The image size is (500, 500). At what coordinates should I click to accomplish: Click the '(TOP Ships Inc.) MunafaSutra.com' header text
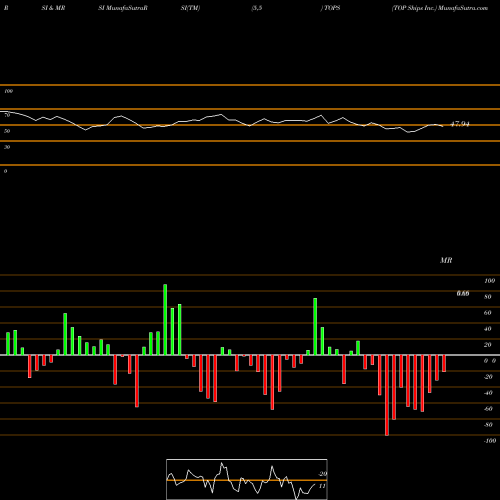[440, 8]
